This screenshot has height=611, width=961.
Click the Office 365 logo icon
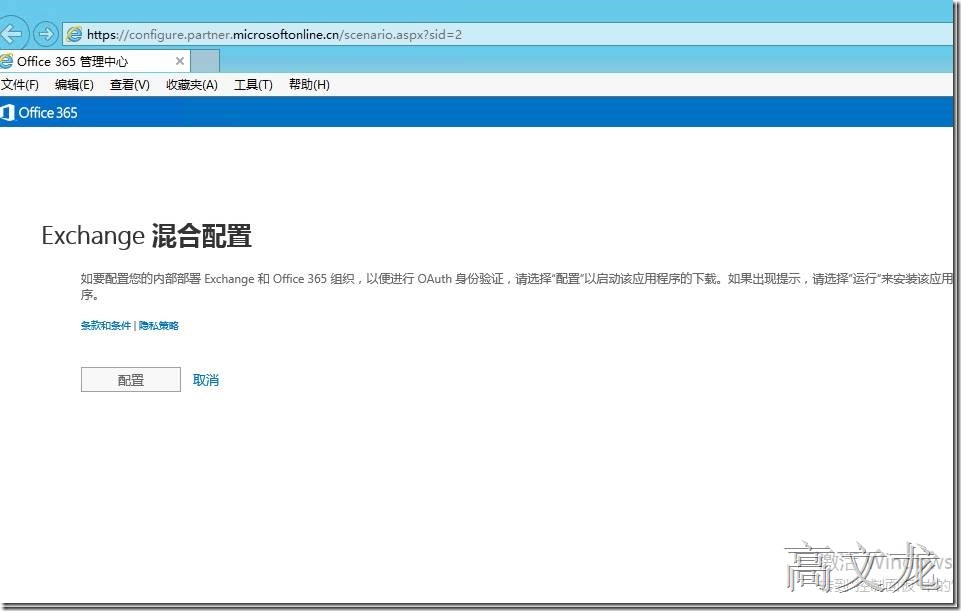[x=7, y=112]
